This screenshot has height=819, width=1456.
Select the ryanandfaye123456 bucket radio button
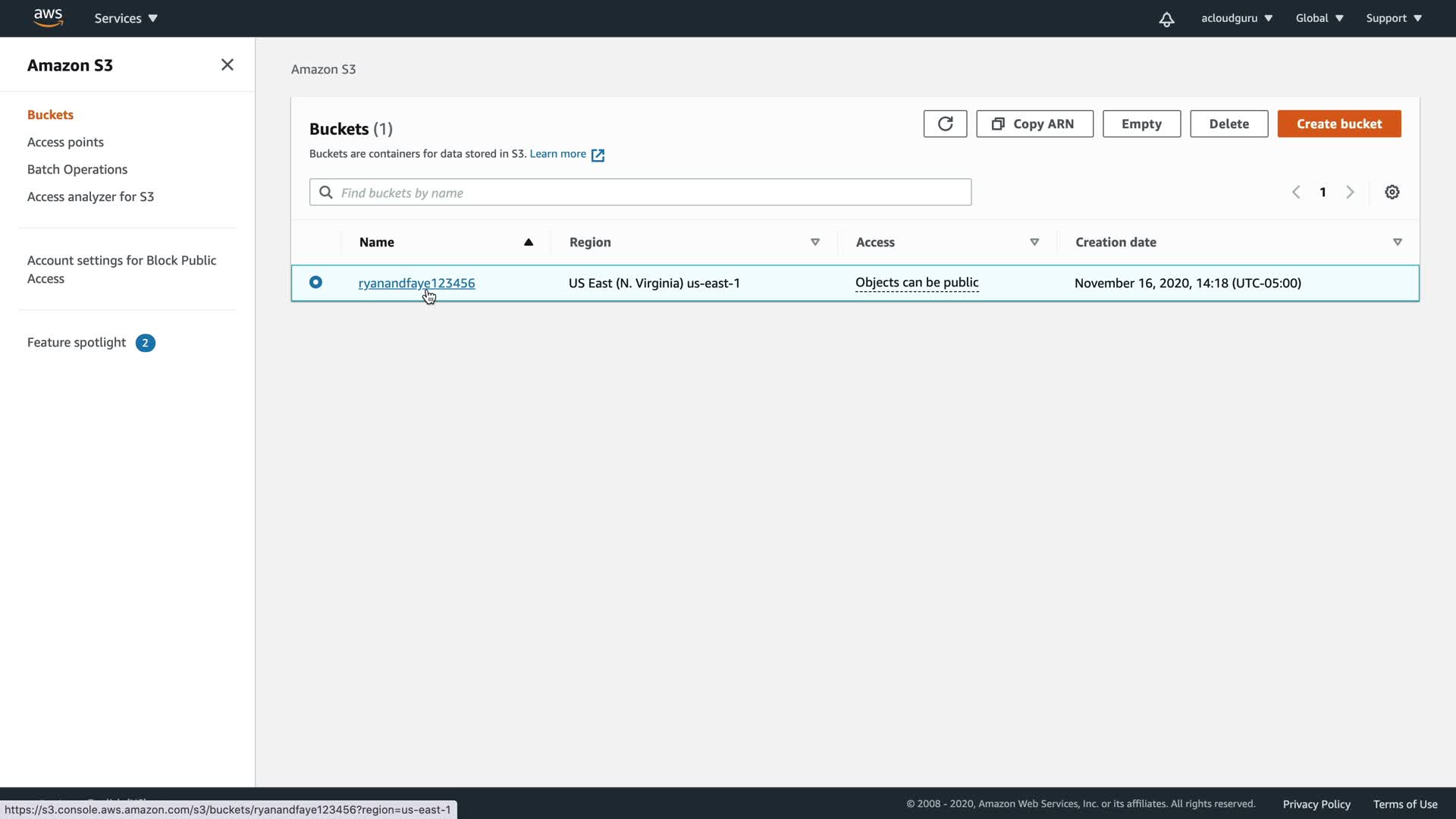315,282
